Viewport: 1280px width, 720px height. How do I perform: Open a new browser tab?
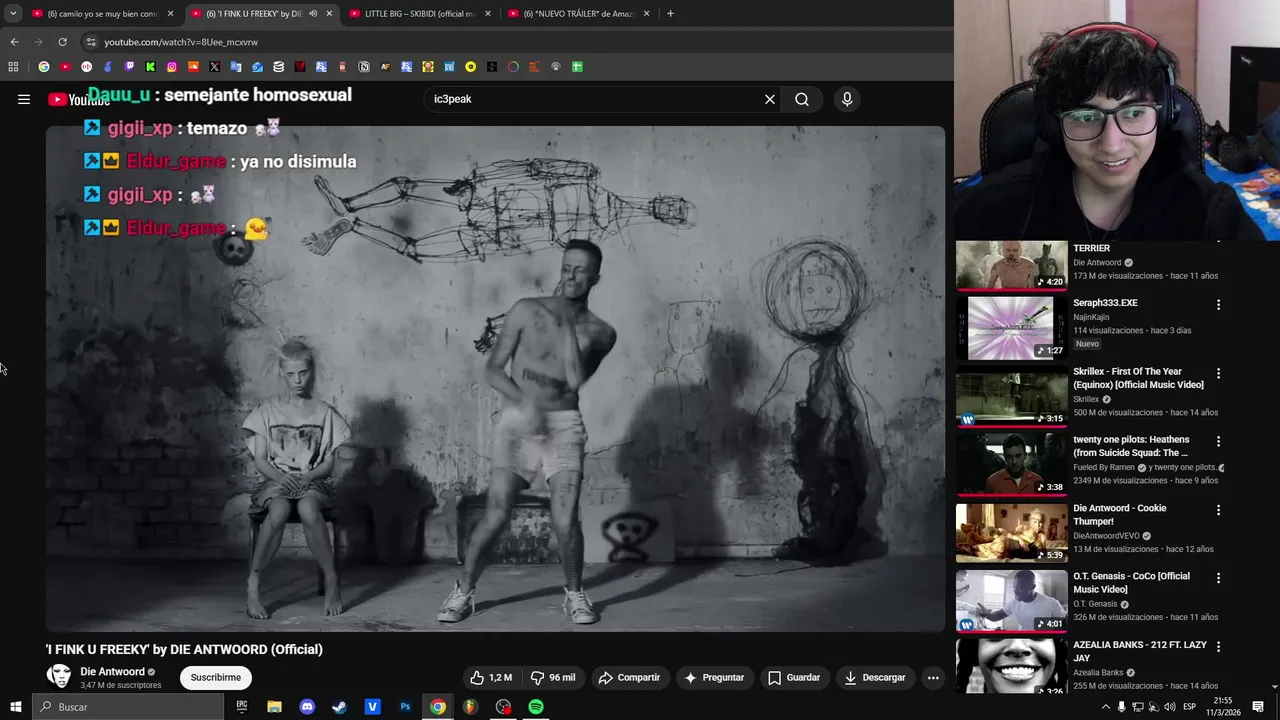pos(670,14)
